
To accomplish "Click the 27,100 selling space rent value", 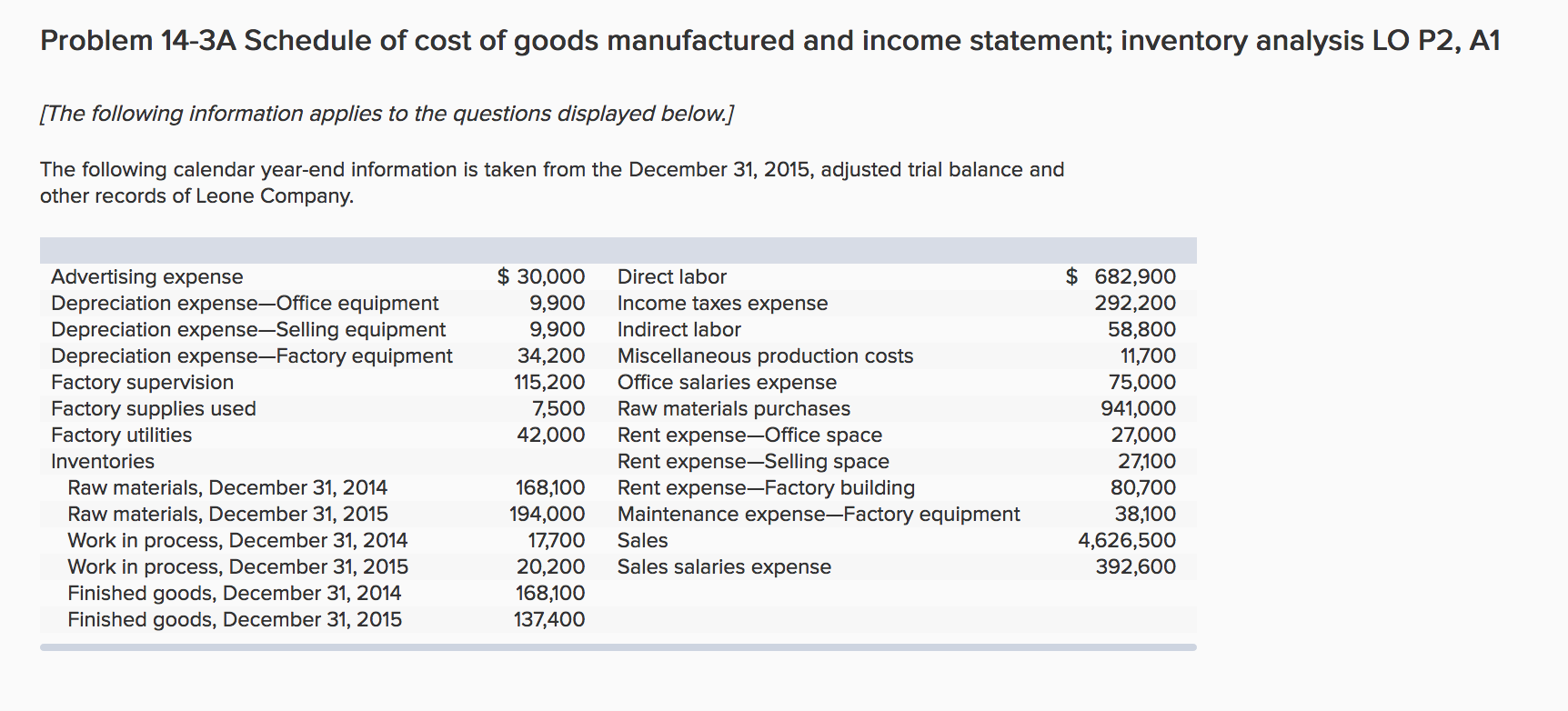I will coord(1147,461).
